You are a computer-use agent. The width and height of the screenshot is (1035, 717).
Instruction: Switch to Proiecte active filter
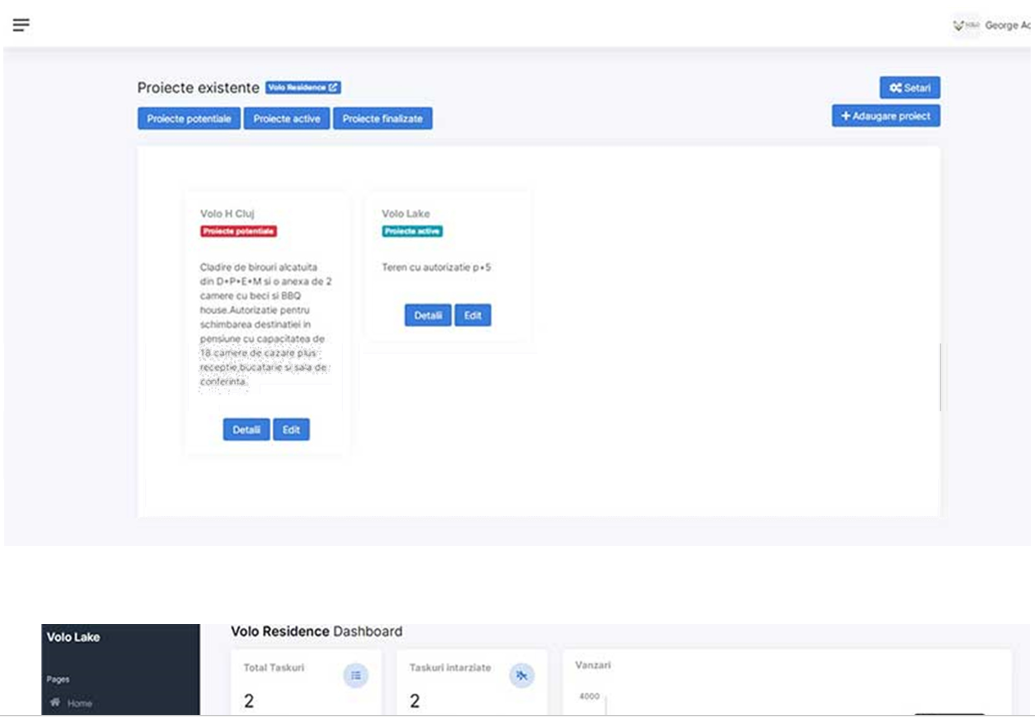286,118
